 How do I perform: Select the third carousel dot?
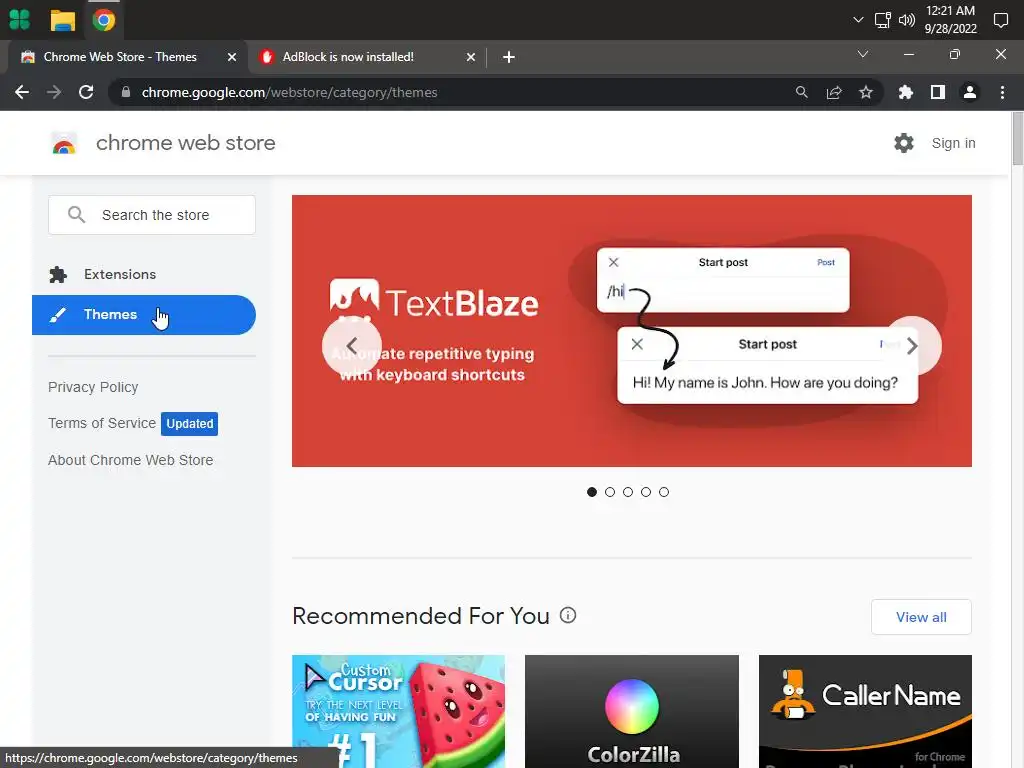coord(628,492)
